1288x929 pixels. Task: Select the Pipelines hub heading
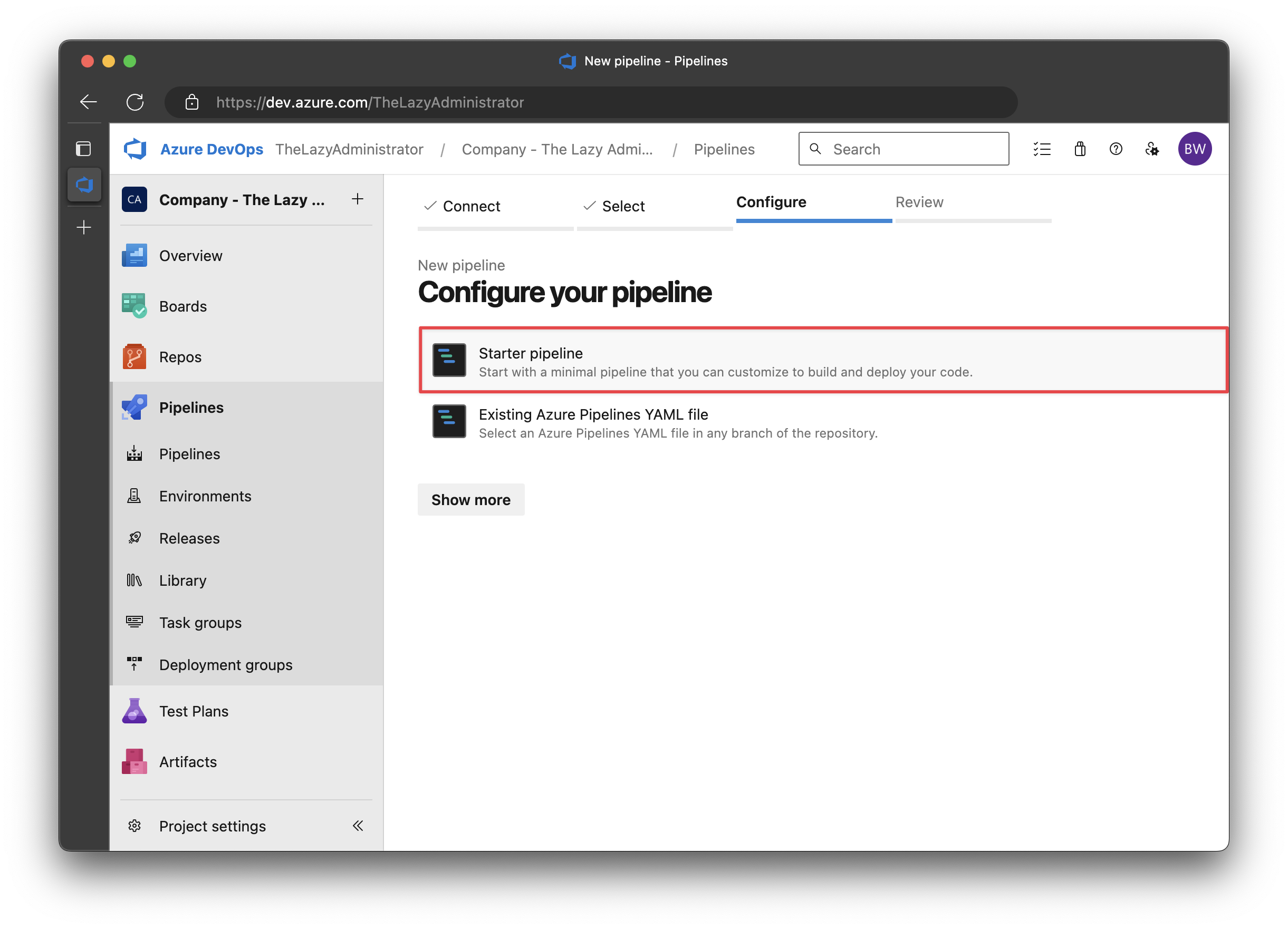pos(247,407)
